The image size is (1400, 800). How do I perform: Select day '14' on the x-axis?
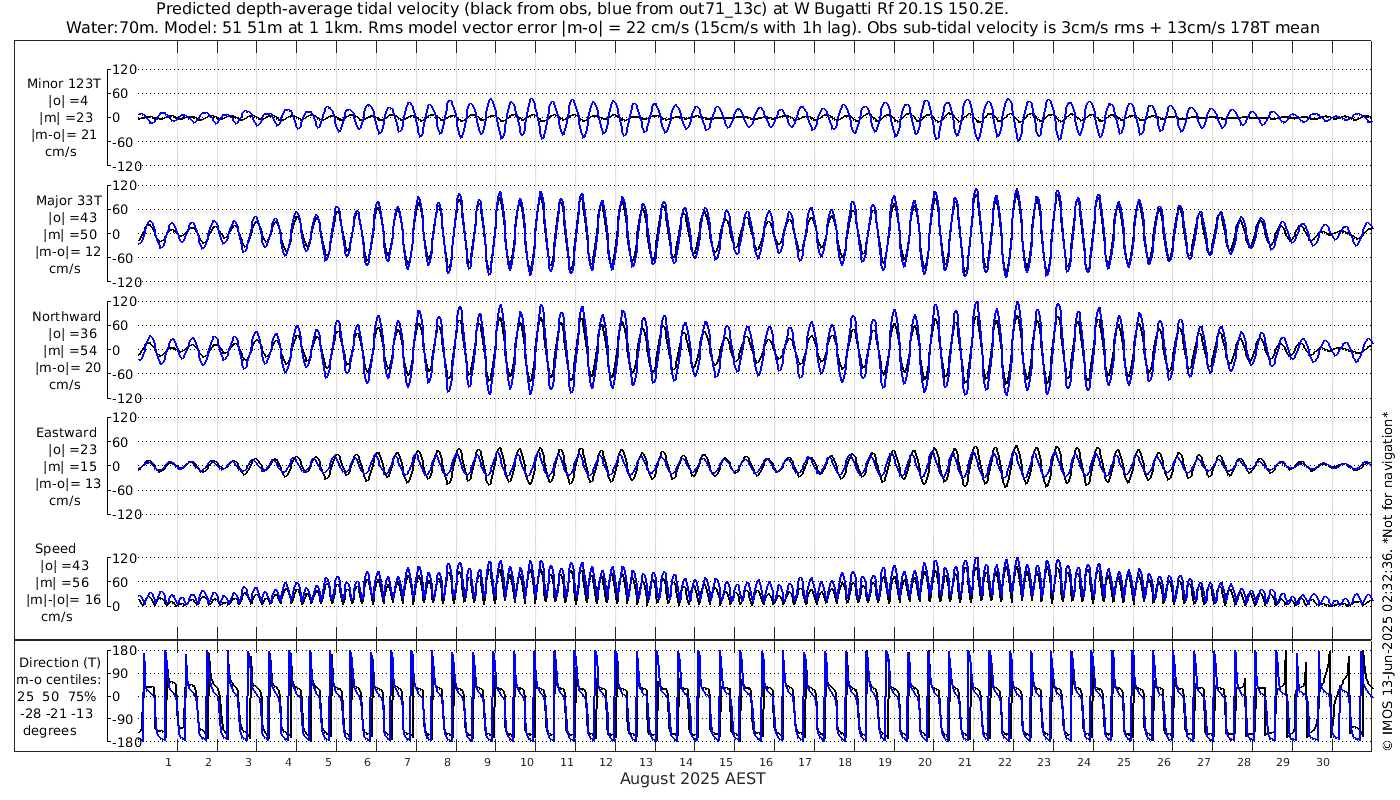tap(686, 762)
